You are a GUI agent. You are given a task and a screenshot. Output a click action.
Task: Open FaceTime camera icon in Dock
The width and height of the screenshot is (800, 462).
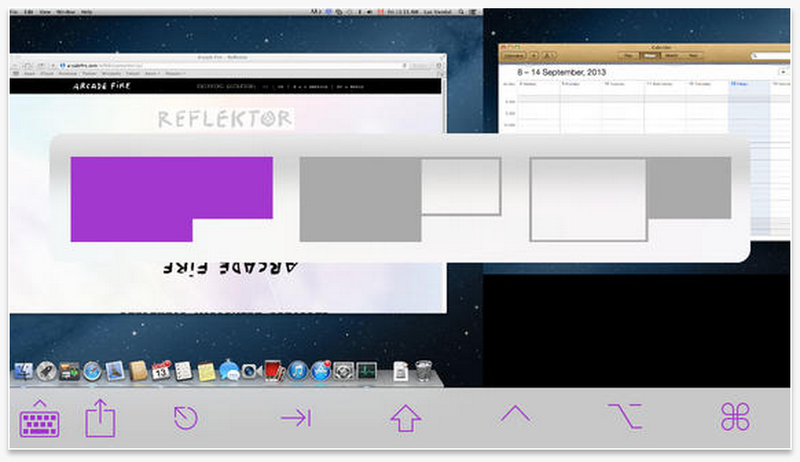tap(252, 371)
